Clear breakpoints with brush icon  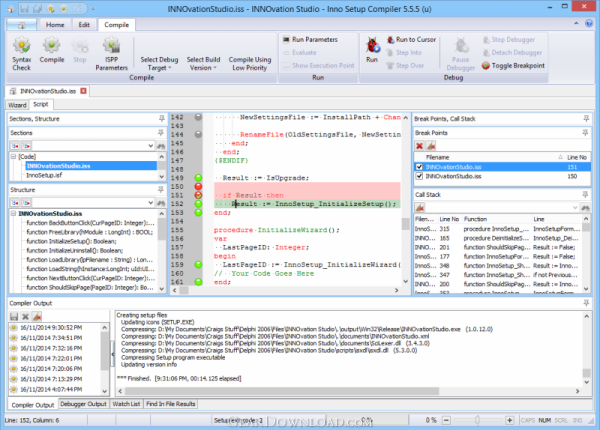click(x=431, y=145)
